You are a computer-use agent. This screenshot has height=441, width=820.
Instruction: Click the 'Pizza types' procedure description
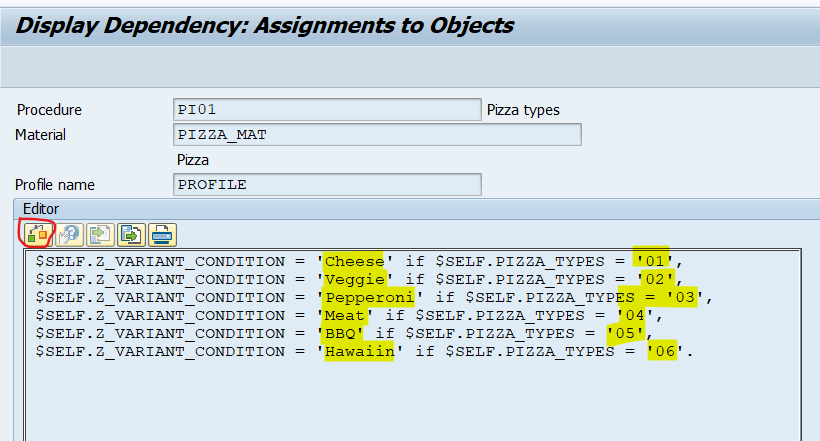523,110
